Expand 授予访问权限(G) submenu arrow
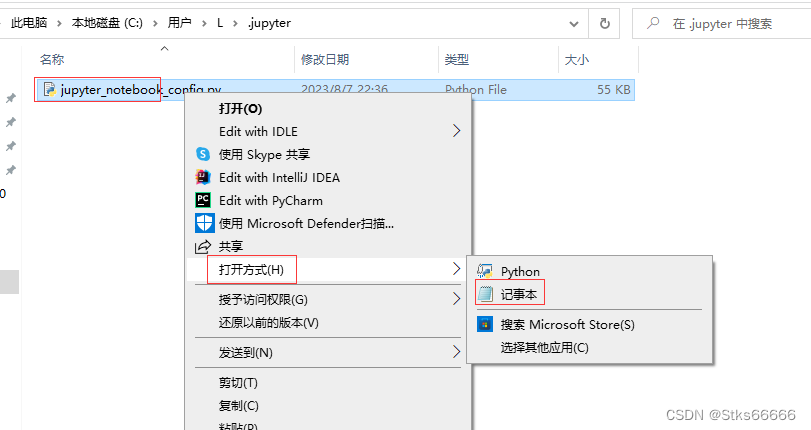Viewport: 811px width, 430px height. (x=456, y=299)
